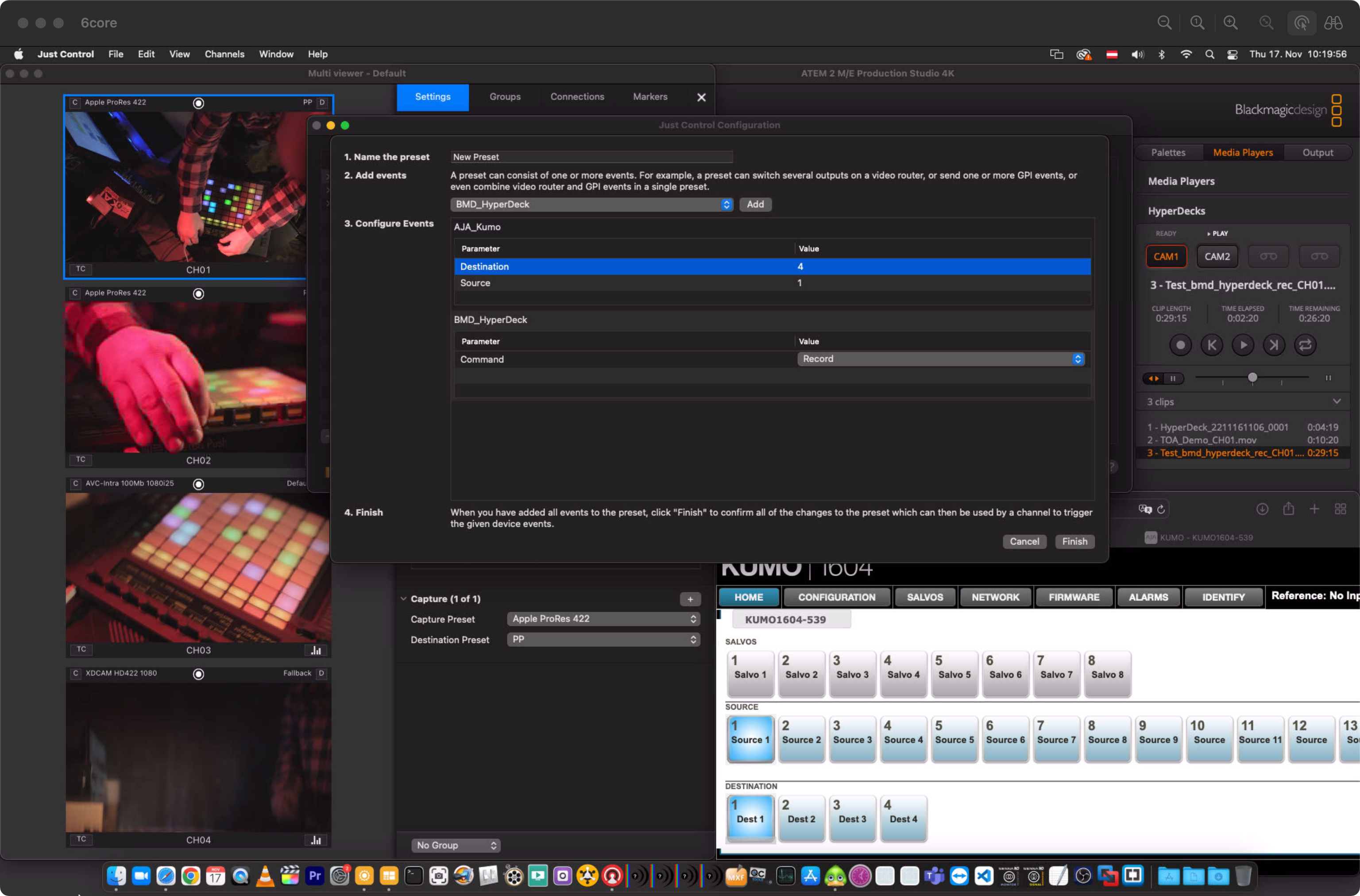The height and width of the screenshot is (896, 1360).
Task: Toggle the CH02 record indicator
Action: [x=198, y=294]
